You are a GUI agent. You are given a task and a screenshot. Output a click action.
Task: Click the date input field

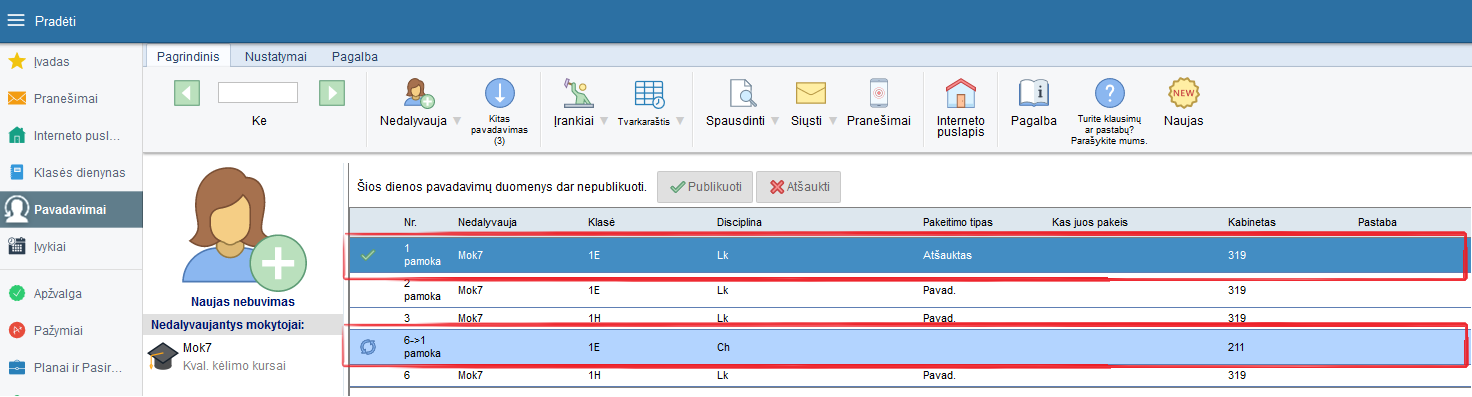click(x=258, y=92)
